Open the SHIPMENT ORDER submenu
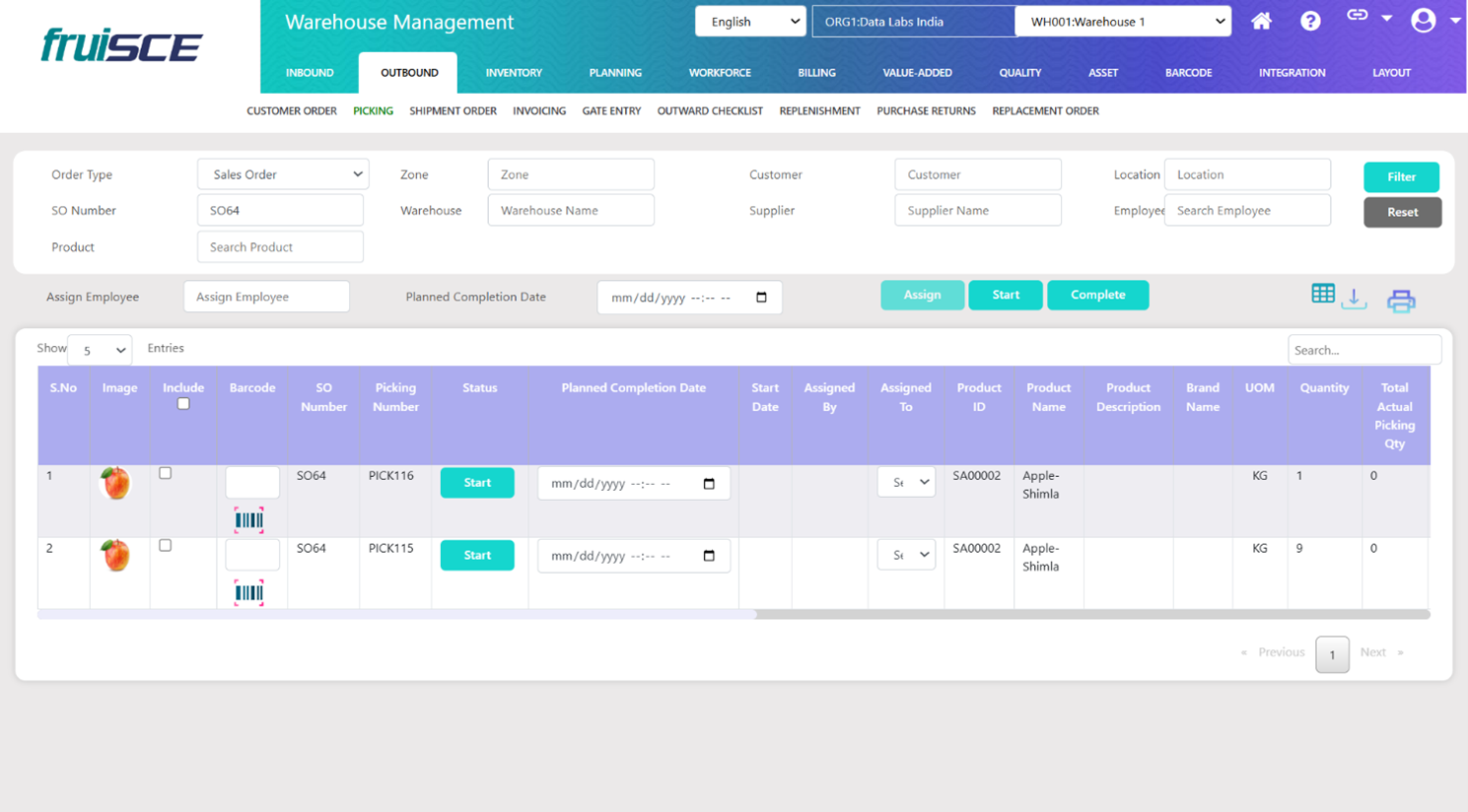Viewport: 1468px width, 812px height. [453, 111]
